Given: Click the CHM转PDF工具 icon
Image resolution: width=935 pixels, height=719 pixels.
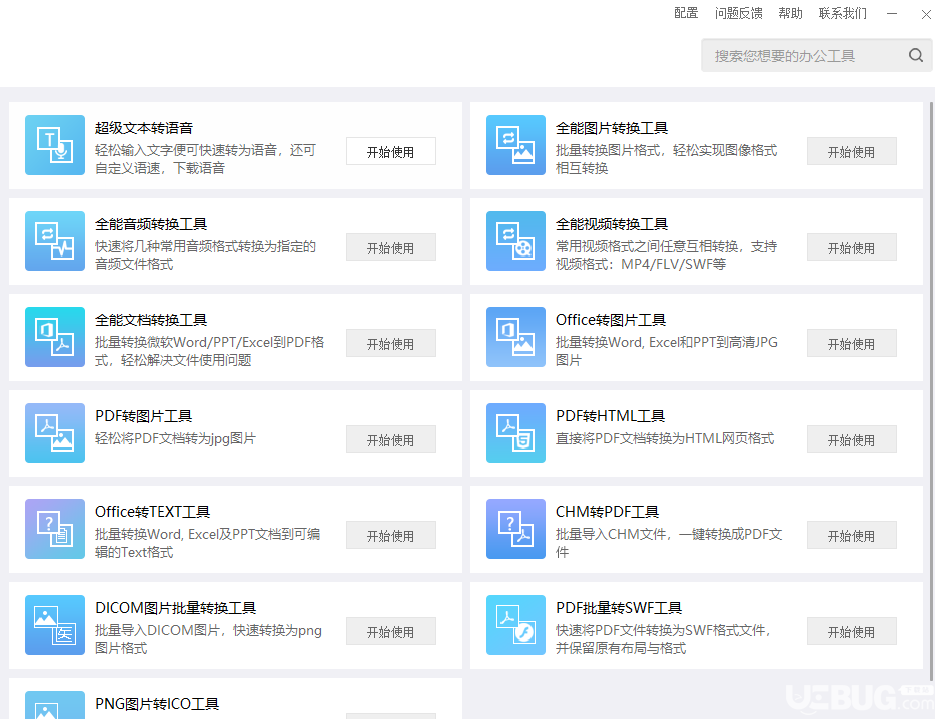Looking at the screenshot, I should (x=516, y=529).
